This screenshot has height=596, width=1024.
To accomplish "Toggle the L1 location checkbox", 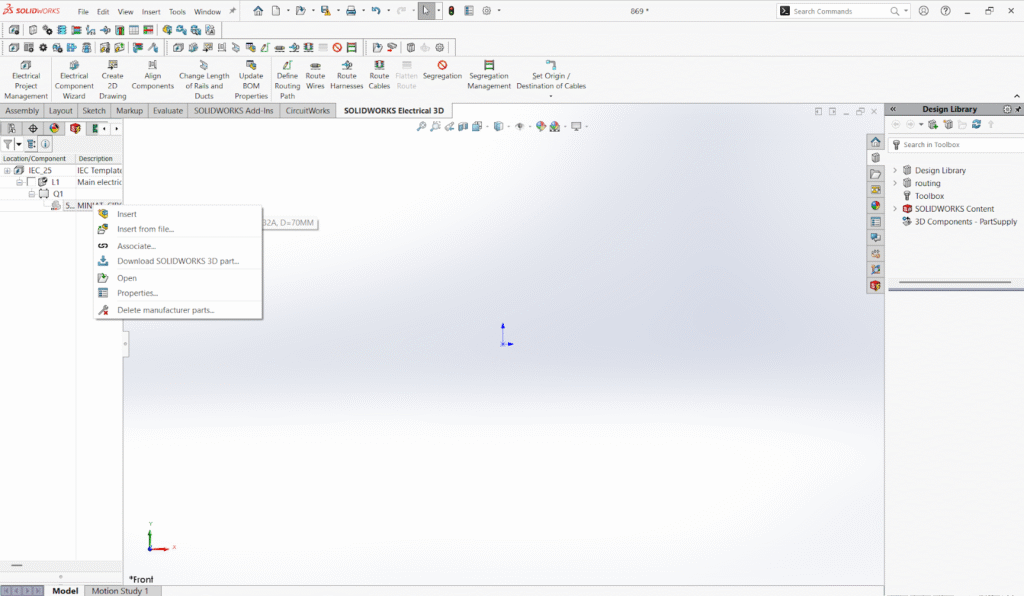I will [x=31, y=182].
